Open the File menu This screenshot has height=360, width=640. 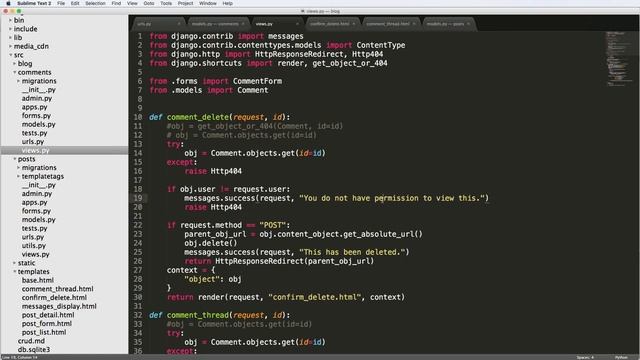pos(61,3)
